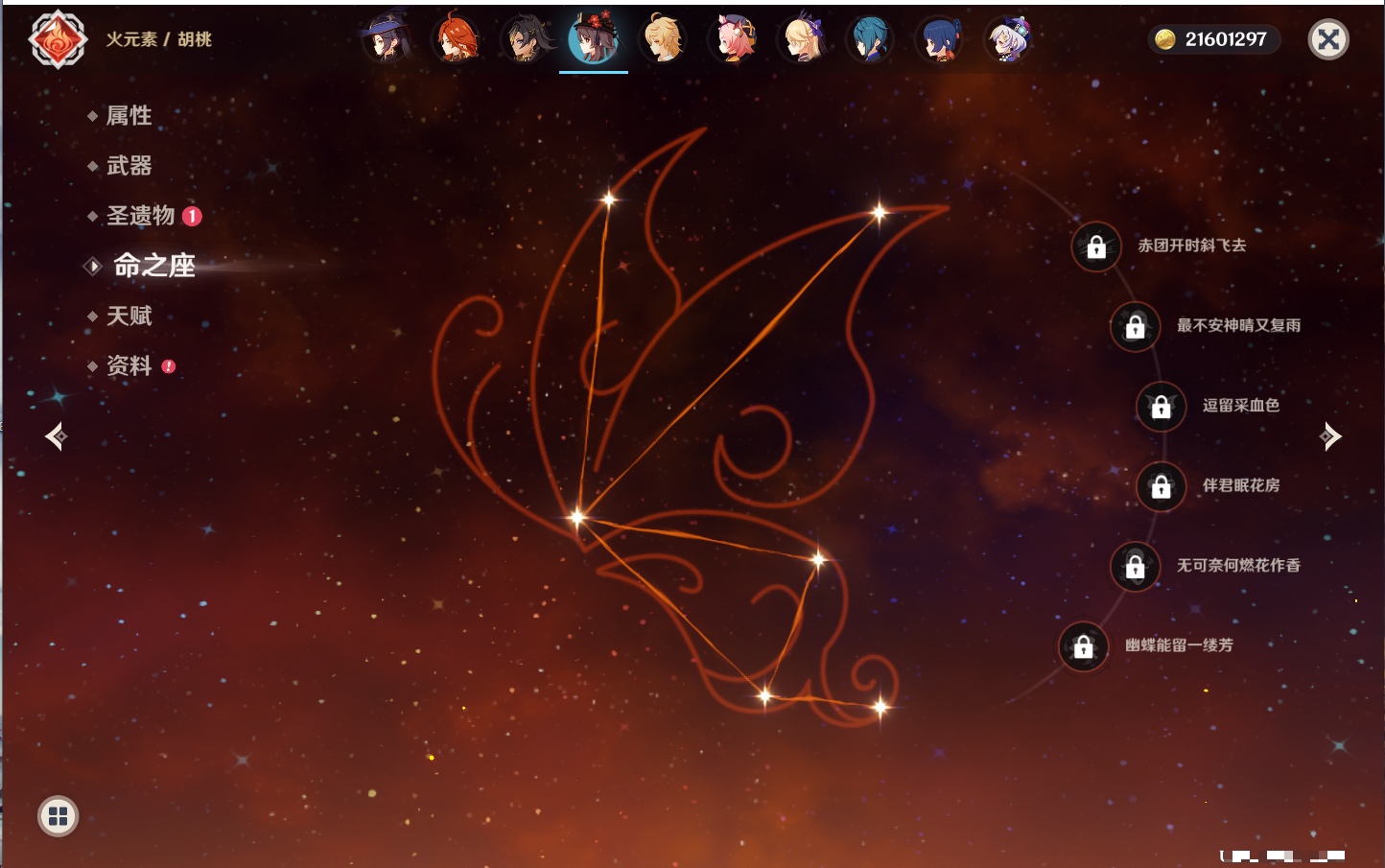Switch to Fischl's avatar with purple bow
Screen dimensions: 1385x868
click(802, 39)
